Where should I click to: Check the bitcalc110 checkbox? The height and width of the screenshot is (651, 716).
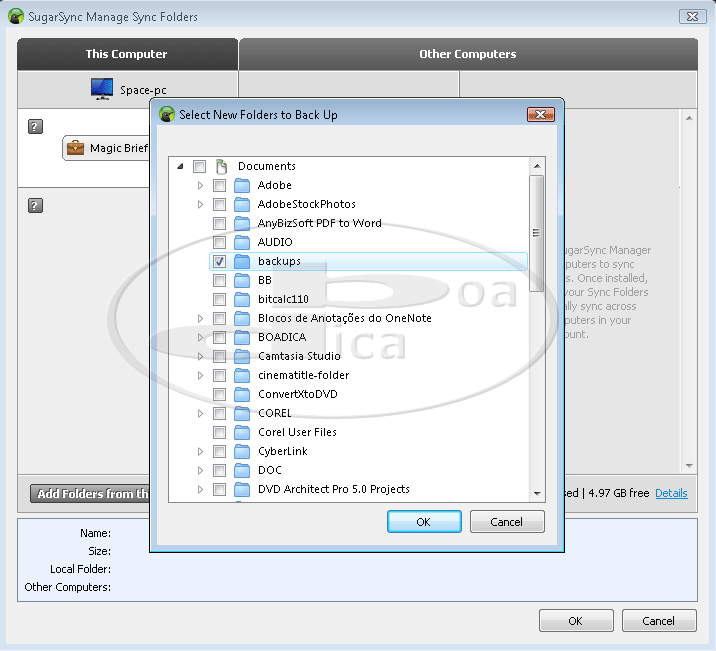[x=219, y=299]
